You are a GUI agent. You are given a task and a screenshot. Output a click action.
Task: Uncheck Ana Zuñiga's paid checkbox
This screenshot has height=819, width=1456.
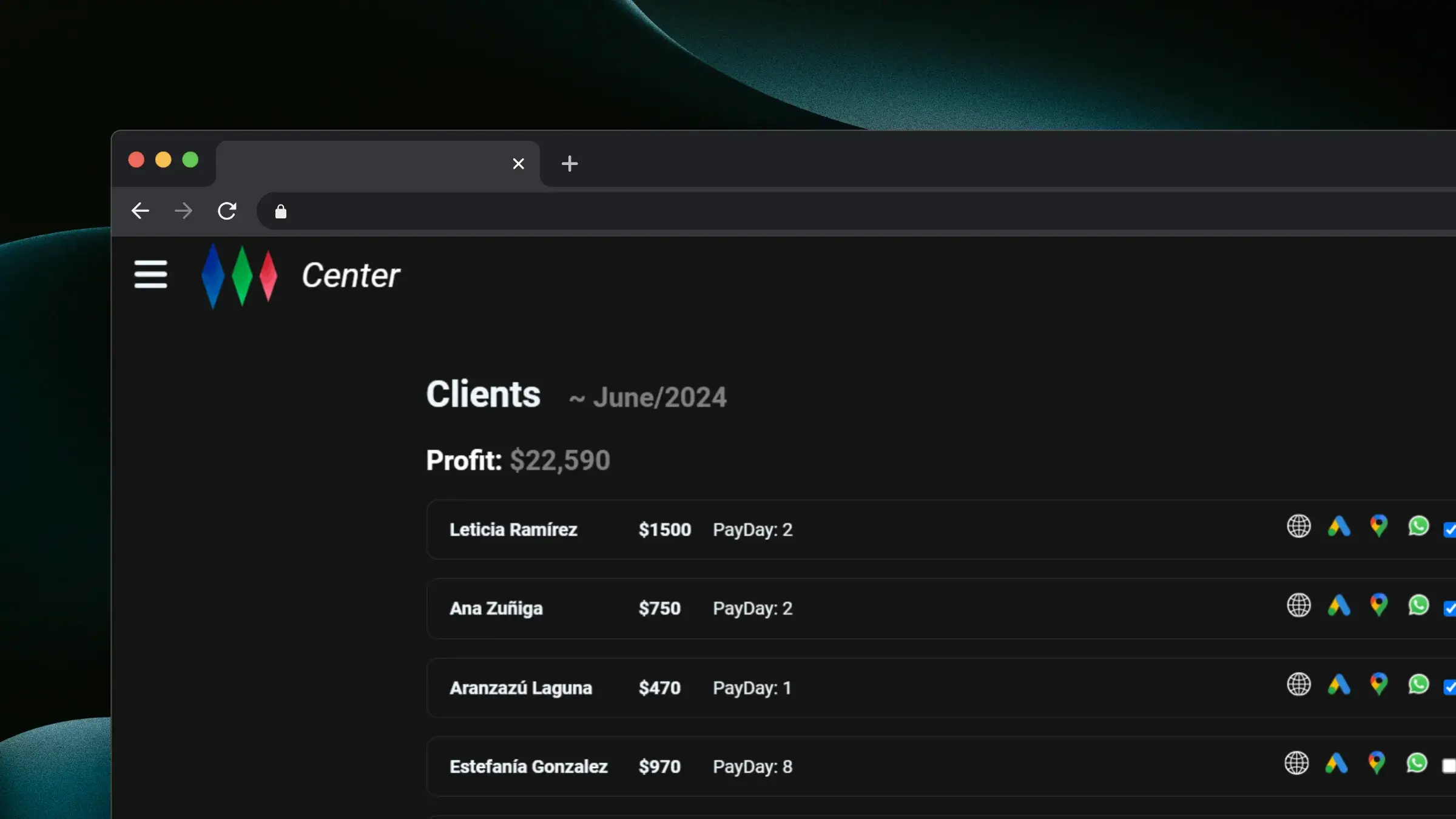(1449, 608)
